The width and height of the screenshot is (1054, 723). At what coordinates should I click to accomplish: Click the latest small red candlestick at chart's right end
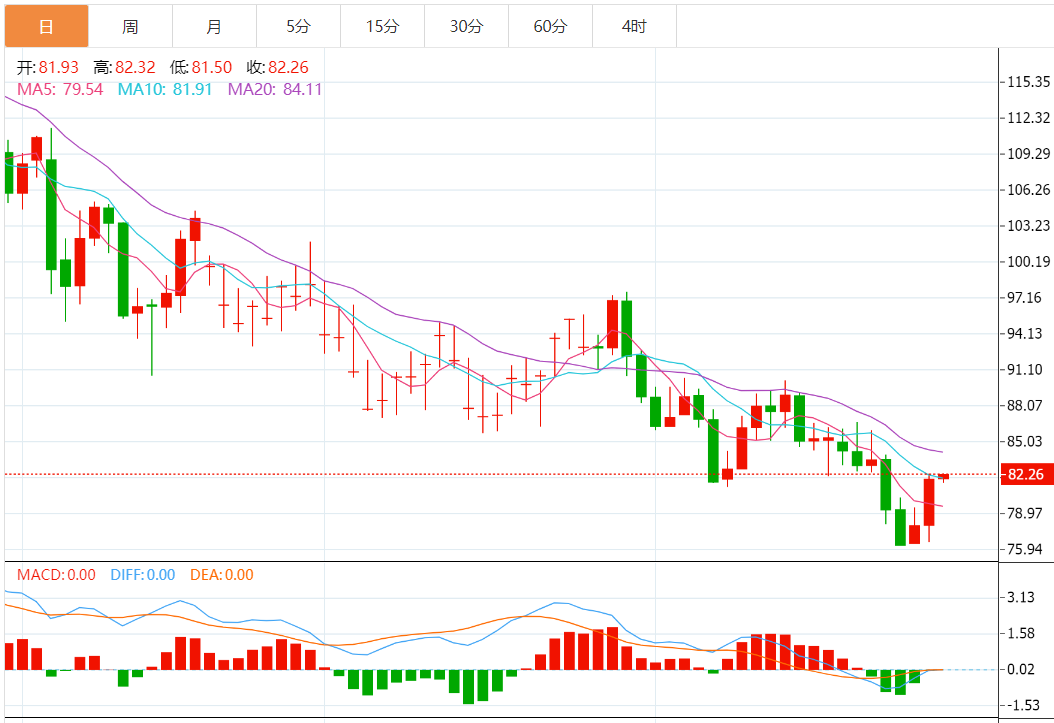click(x=944, y=476)
